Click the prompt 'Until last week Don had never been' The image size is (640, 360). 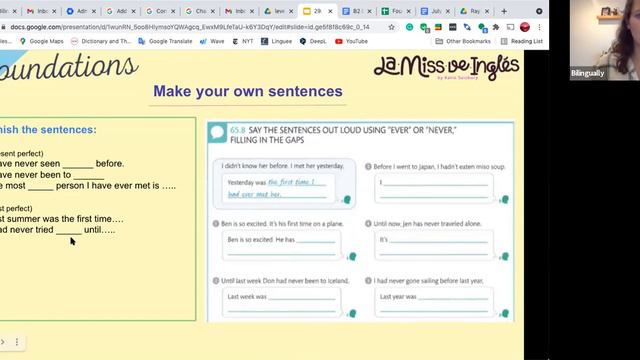[x=285, y=281]
